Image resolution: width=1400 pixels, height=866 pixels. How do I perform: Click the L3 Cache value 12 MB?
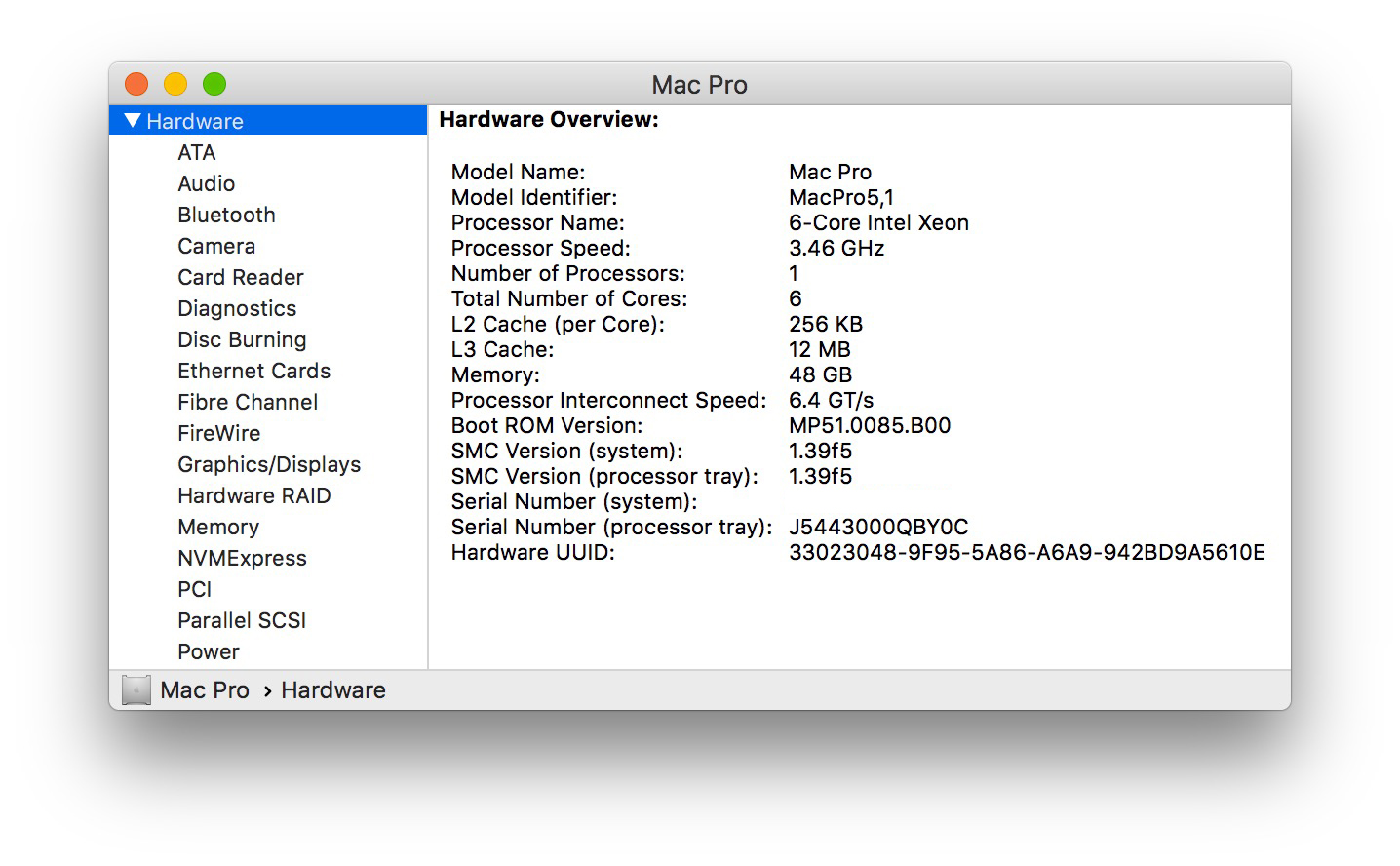point(819,350)
